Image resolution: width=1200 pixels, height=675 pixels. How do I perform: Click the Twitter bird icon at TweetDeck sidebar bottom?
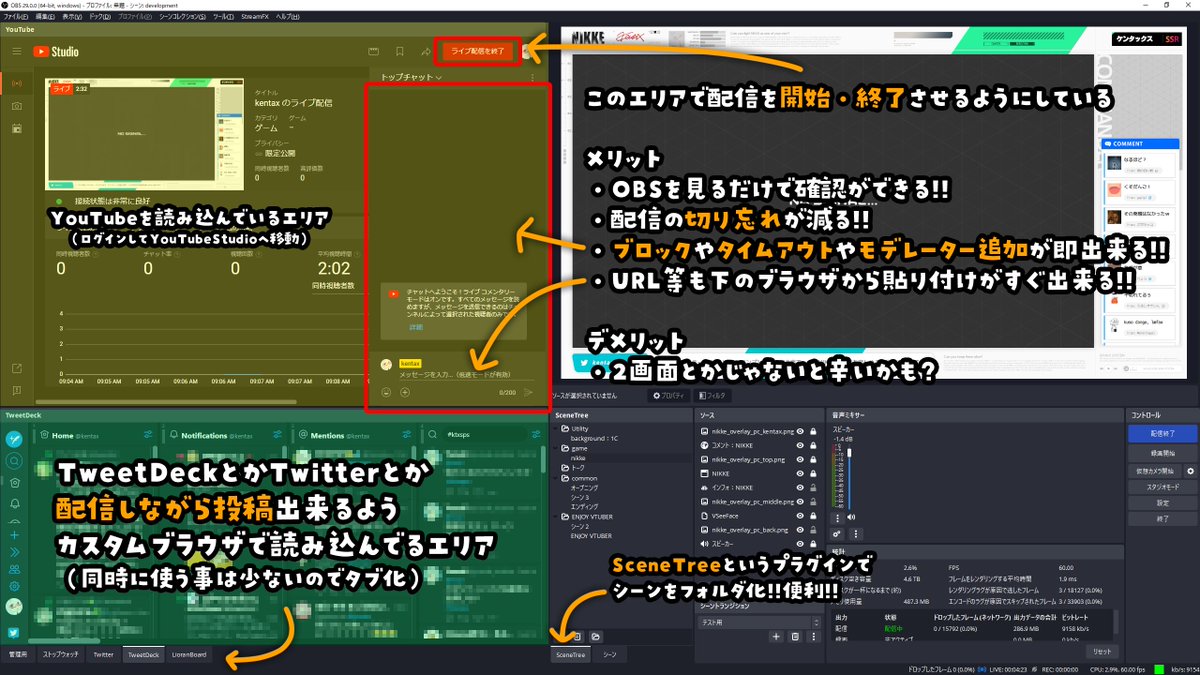point(14,632)
